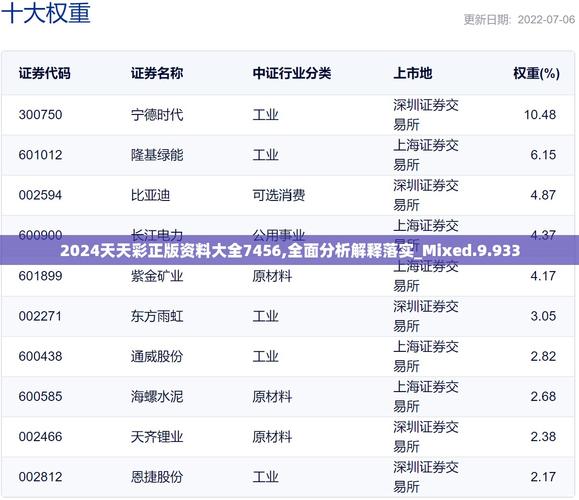Click the 十大权重 heading
The width and height of the screenshot is (579, 500).
(46, 13)
